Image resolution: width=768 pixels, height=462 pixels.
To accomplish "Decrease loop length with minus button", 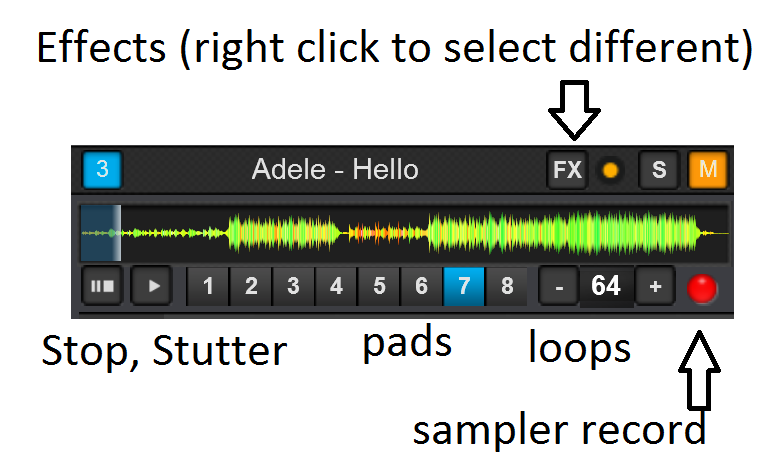I will (559, 287).
